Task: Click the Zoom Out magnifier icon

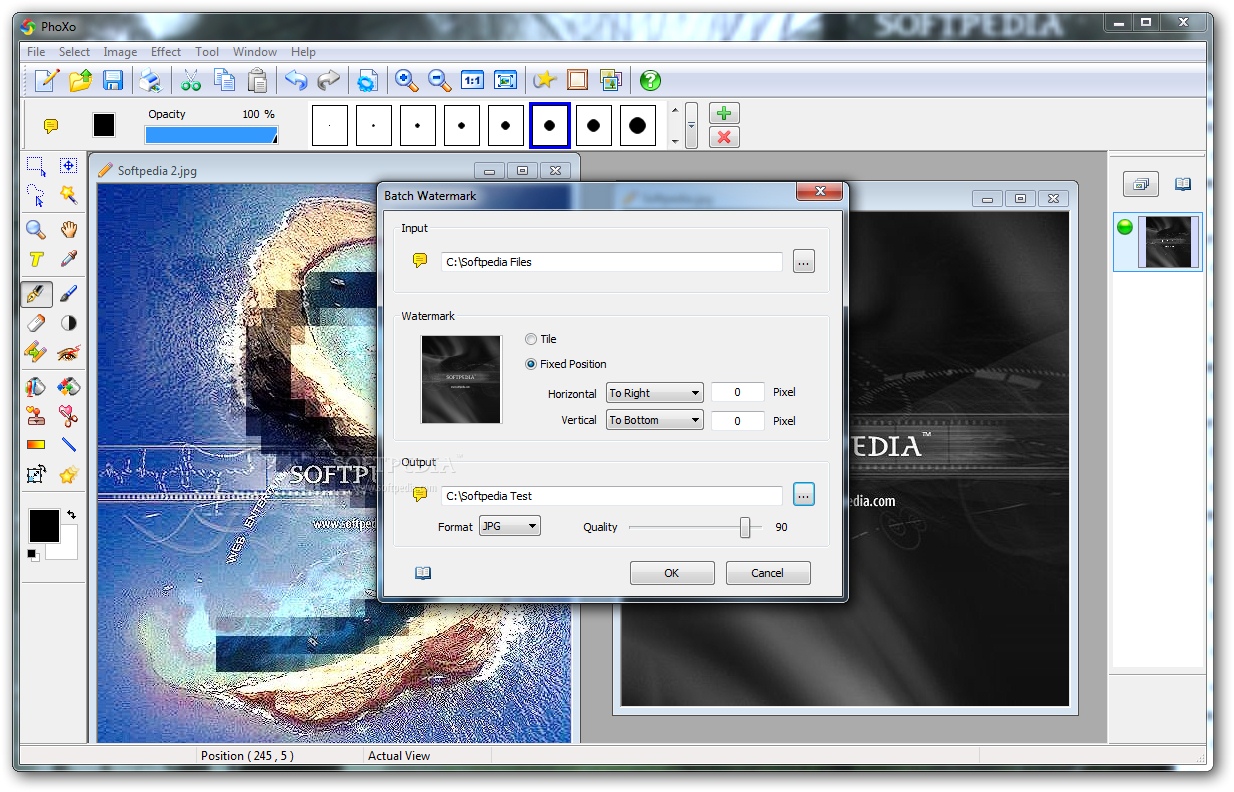Action: coord(439,81)
